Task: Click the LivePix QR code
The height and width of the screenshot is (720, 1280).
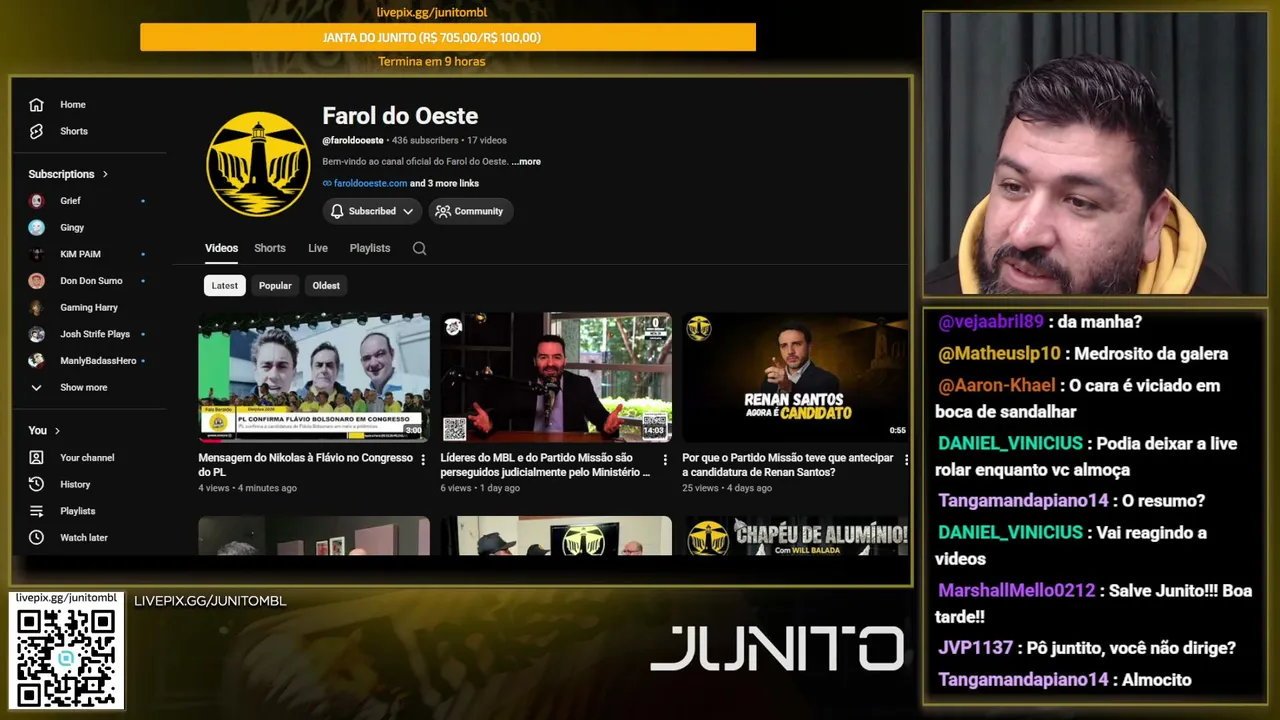Action: [x=66, y=657]
